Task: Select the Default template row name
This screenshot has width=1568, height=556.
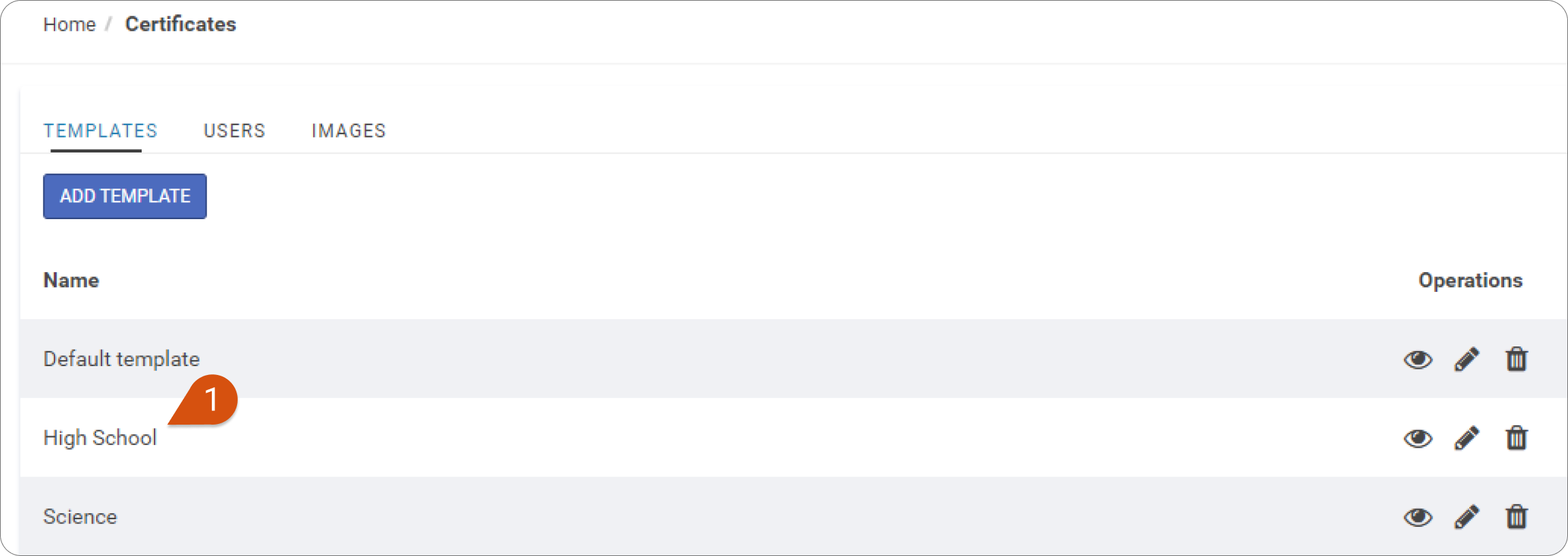Action: pos(121,359)
